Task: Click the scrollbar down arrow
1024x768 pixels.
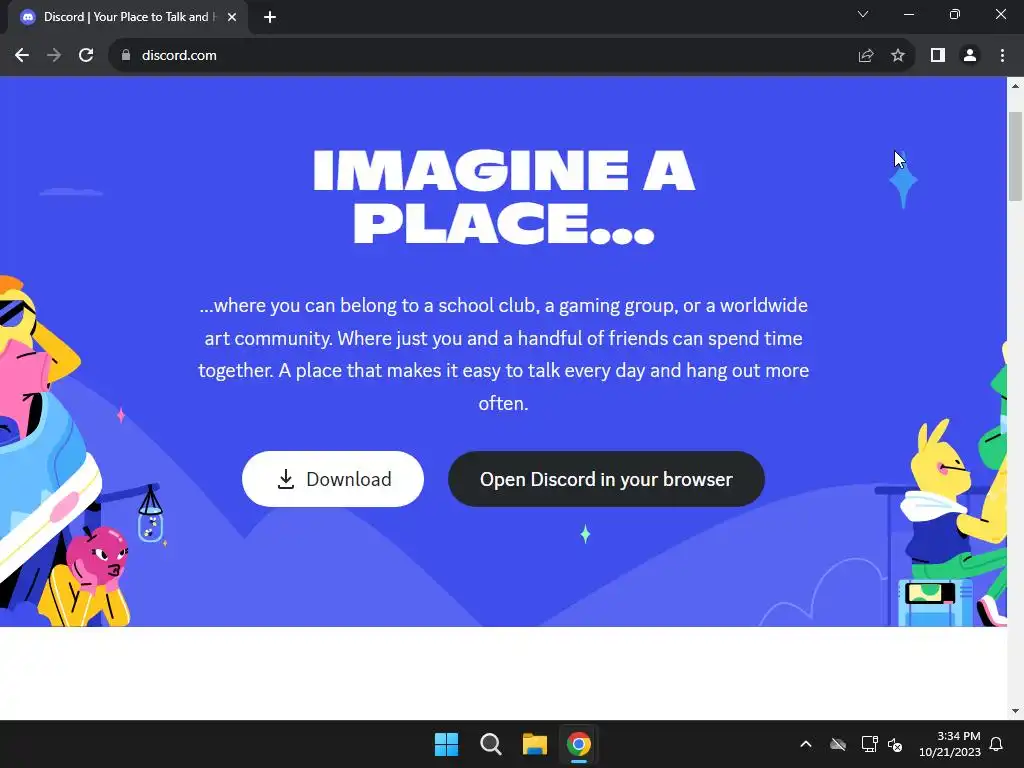Action: pos(1015,711)
